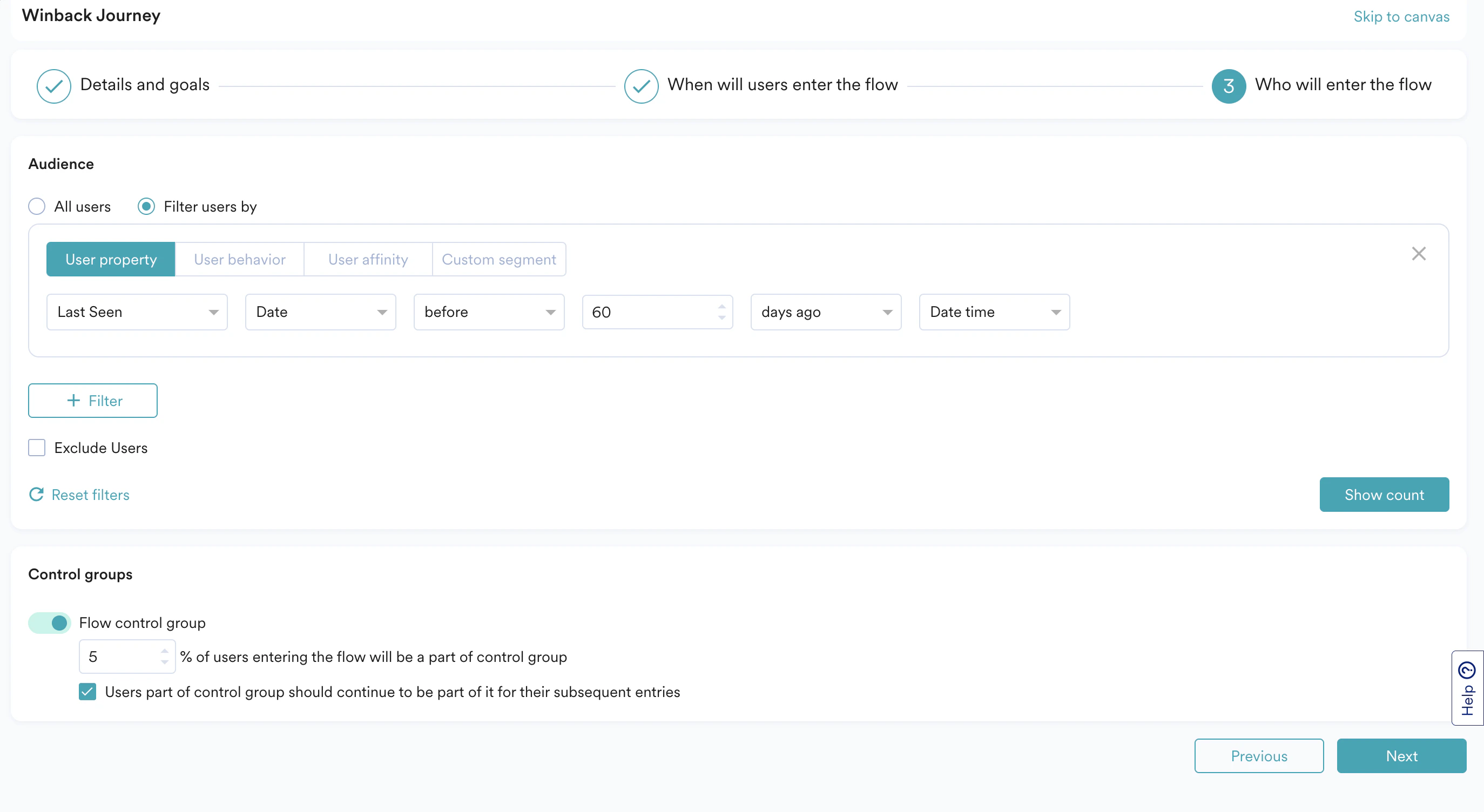Turn off the Flow control group toggle
This screenshot has height=812, width=1484.
[x=50, y=622]
